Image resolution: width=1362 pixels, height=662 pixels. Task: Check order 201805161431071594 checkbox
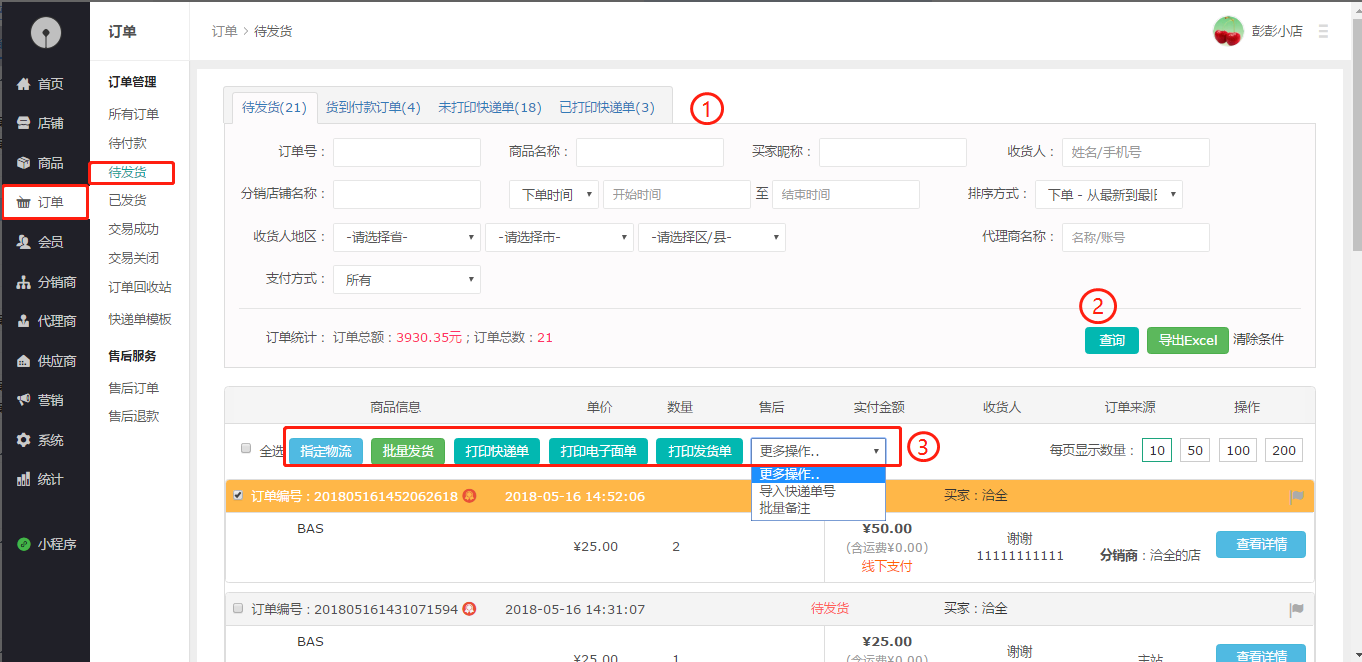238,608
